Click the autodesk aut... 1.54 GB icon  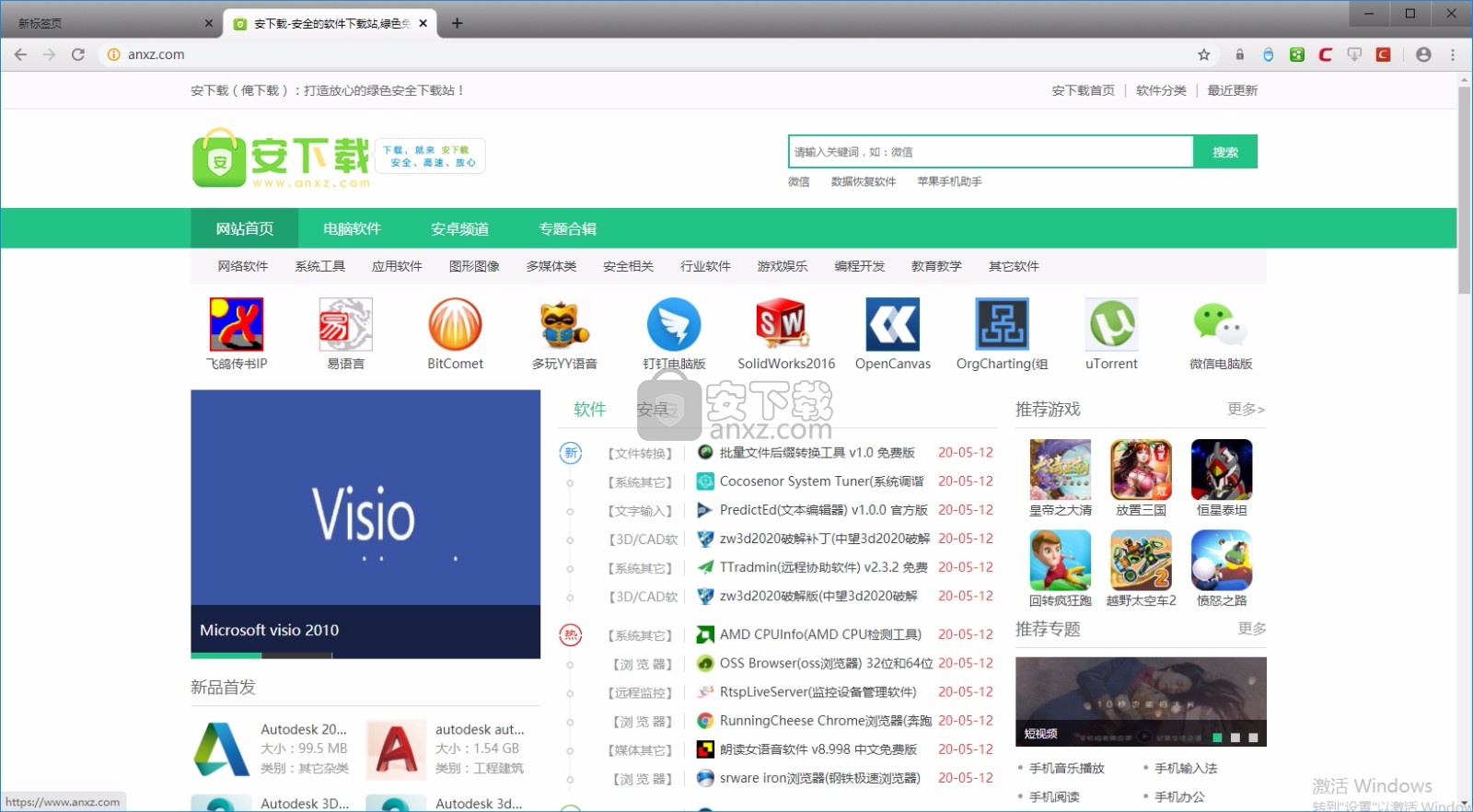[x=396, y=749]
